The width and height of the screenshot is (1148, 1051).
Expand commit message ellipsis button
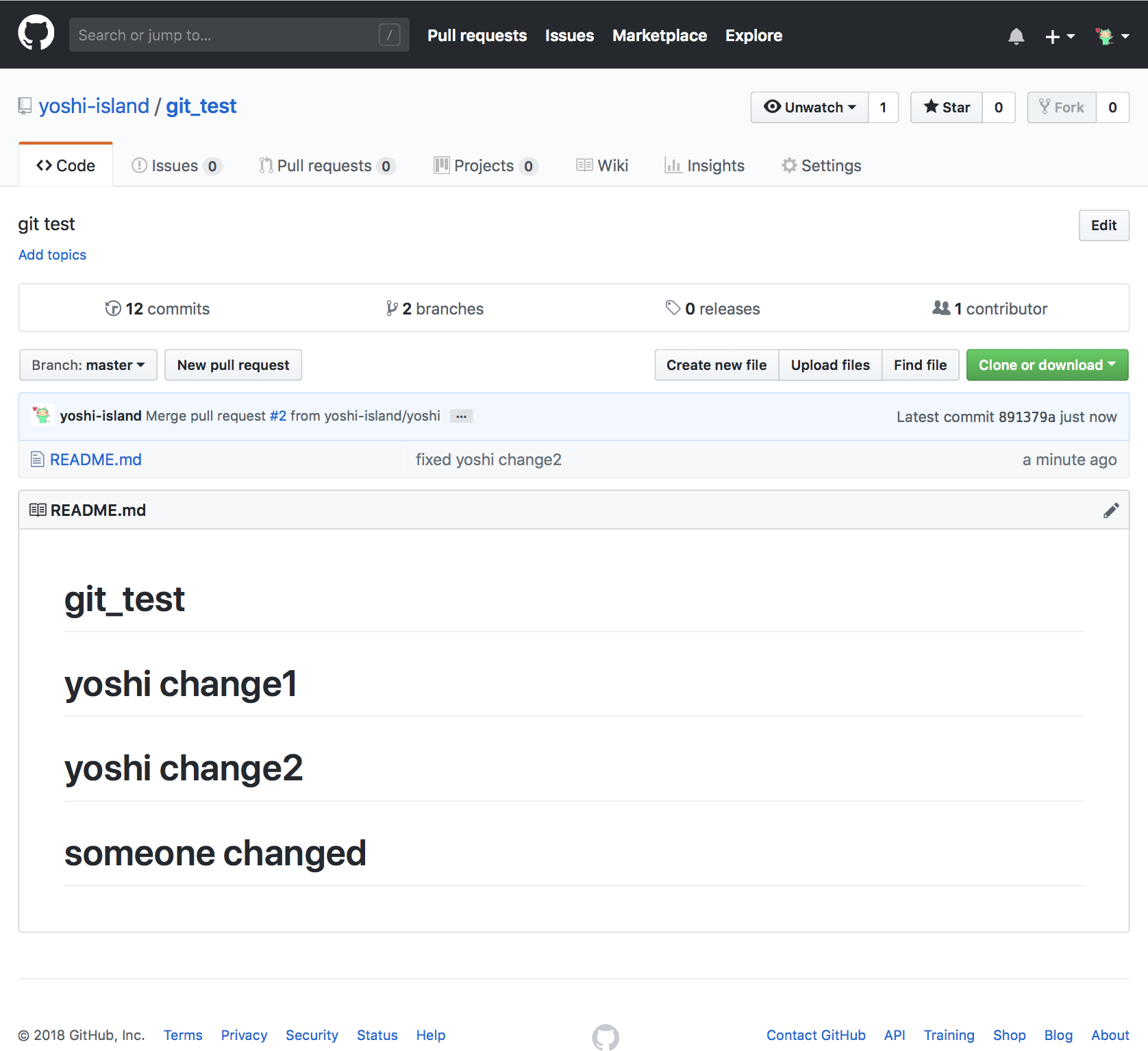pos(461,417)
